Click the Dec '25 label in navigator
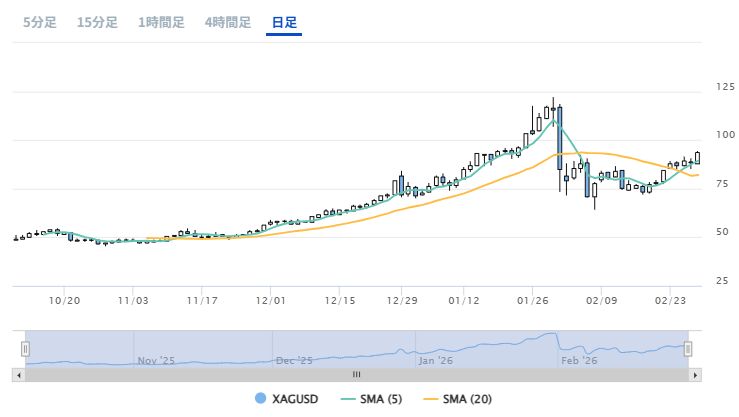This screenshot has height=417, width=739. pyautogui.click(x=294, y=360)
